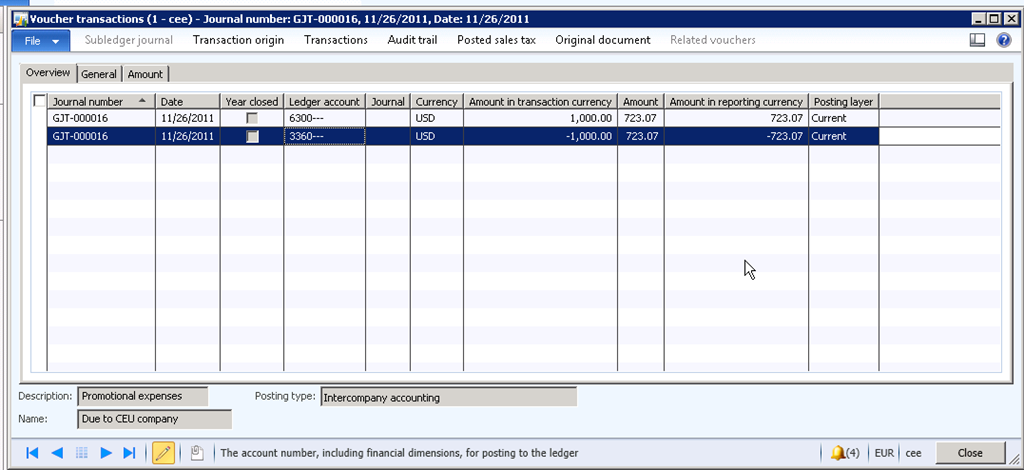
Task: Go to the first record
Action: [x=32, y=453]
